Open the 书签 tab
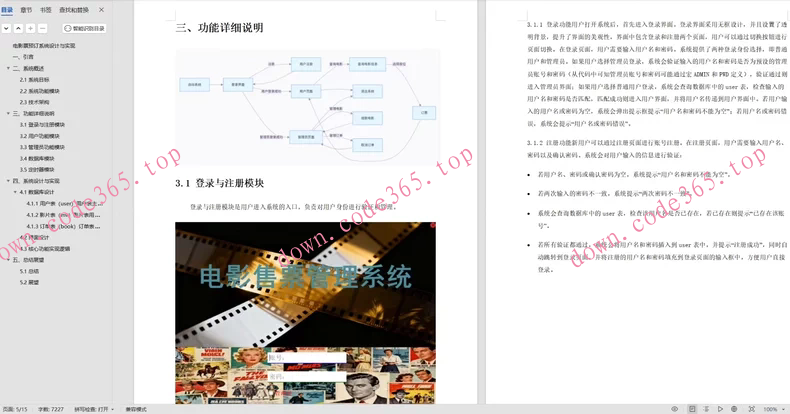Viewport: 790px width, 414px height. [45, 10]
